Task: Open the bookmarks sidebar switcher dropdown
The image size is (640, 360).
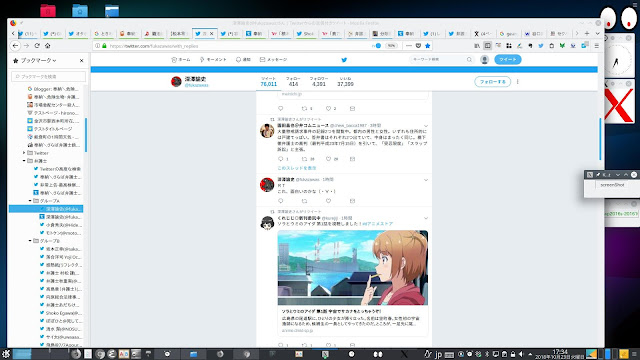Action: pyautogui.click(x=35, y=60)
